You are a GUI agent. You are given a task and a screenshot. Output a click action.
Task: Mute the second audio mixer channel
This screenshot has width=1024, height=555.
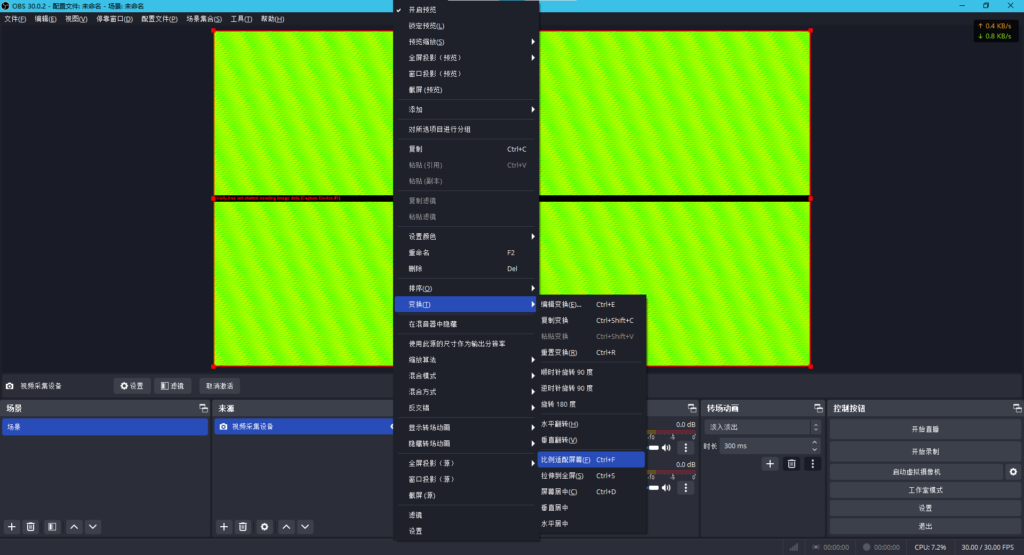coord(666,489)
